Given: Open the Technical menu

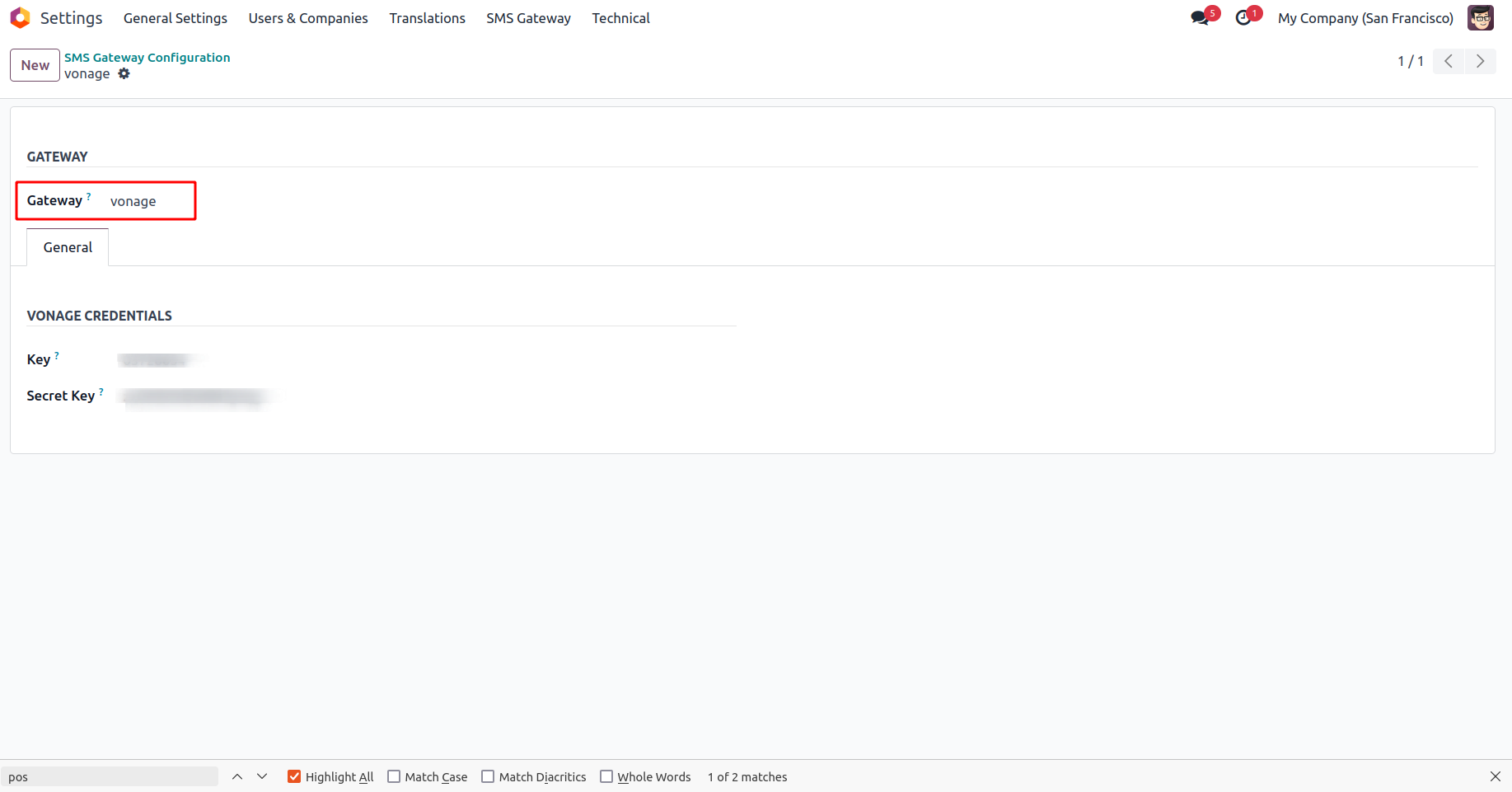Looking at the screenshot, I should pos(620,18).
